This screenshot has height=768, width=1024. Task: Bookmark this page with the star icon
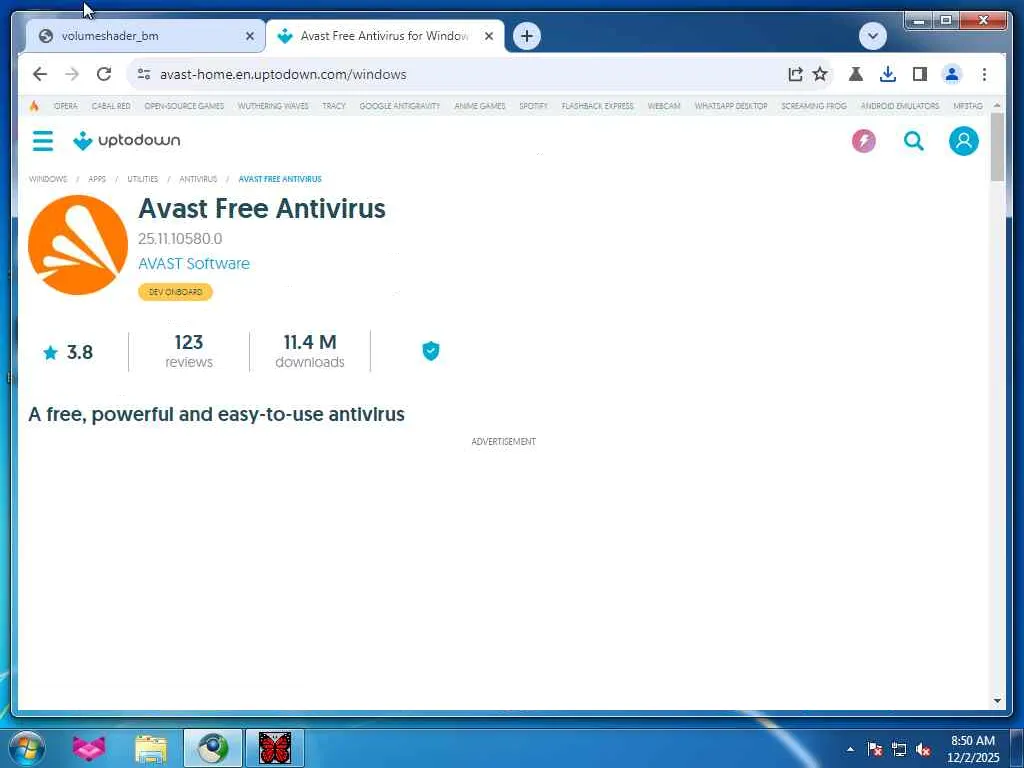820,74
